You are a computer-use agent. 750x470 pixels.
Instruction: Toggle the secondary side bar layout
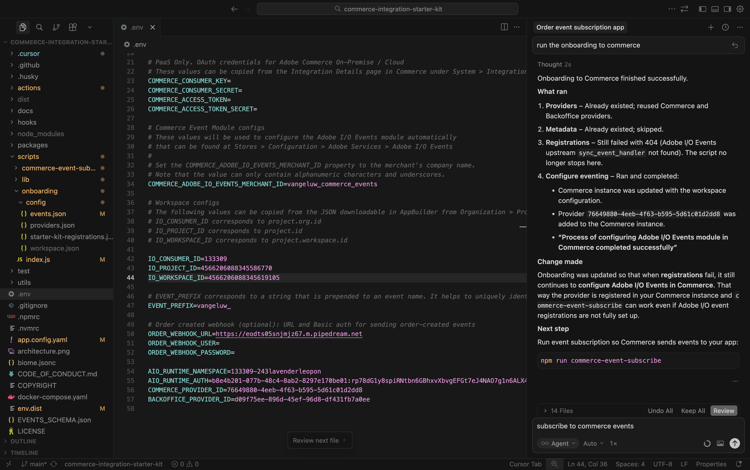(727, 9)
